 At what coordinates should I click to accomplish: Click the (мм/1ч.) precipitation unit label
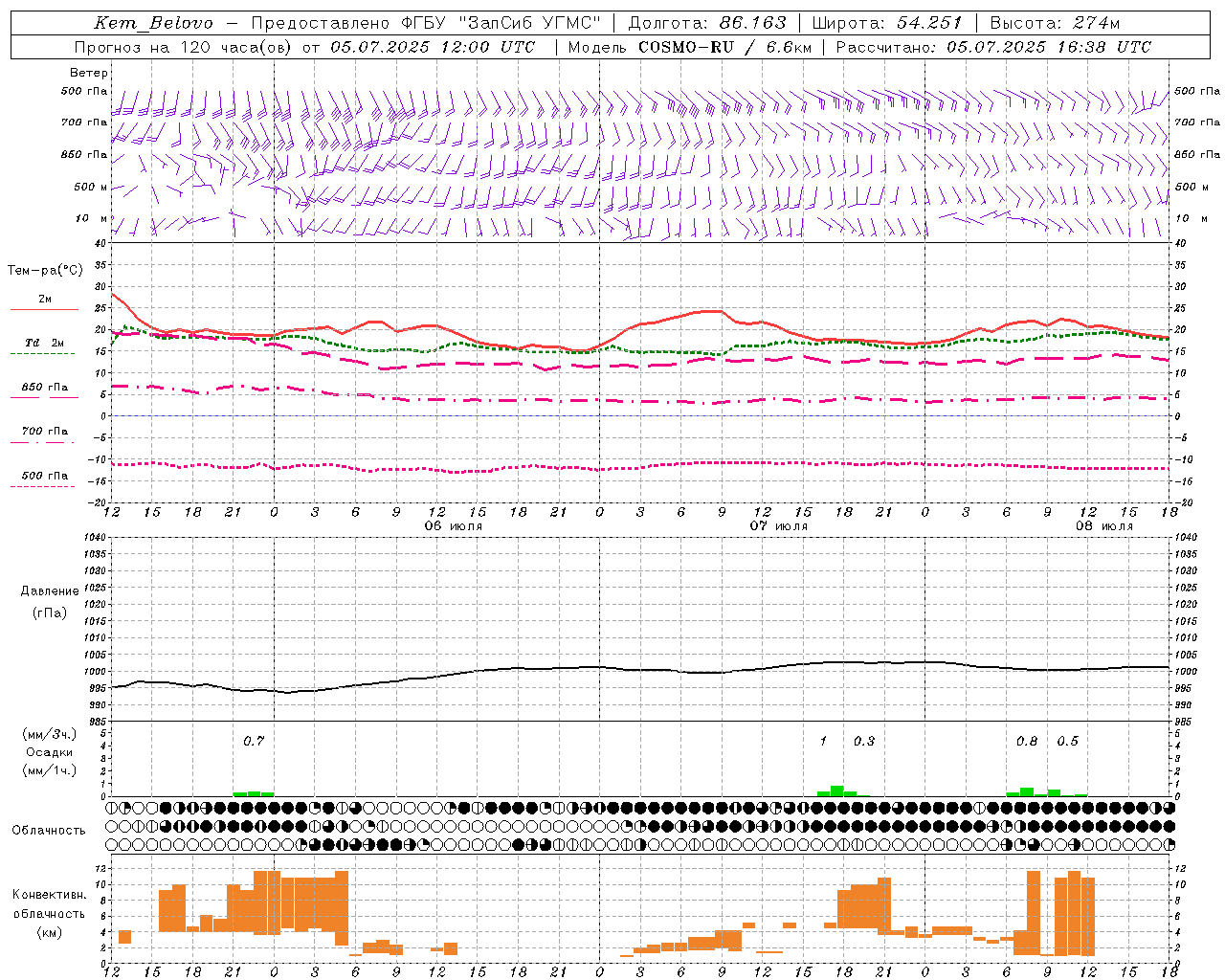click(50, 770)
